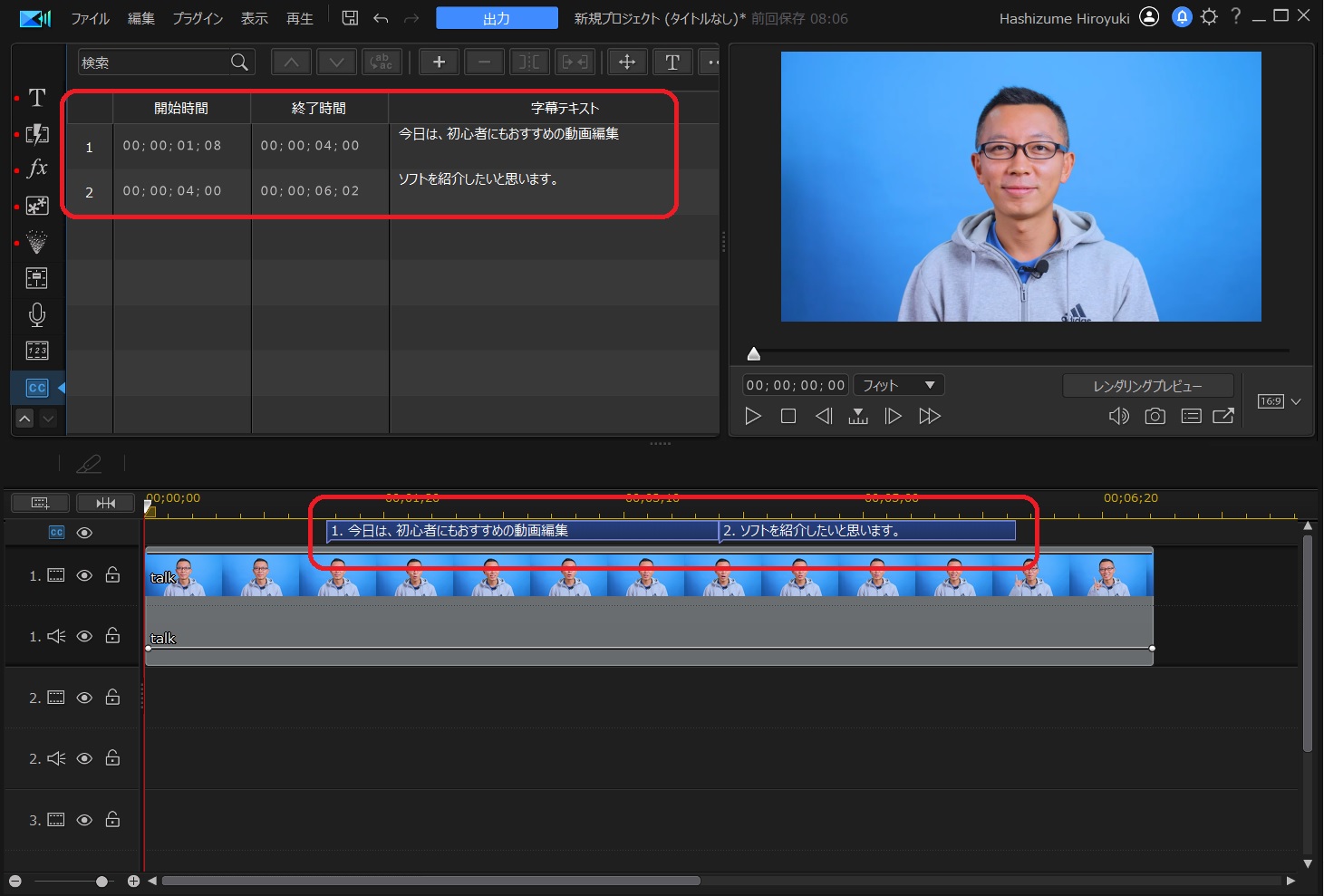Click the adjust subtitle position icon
The height and width of the screenshot is (896, 1324).
click(626, 62)
